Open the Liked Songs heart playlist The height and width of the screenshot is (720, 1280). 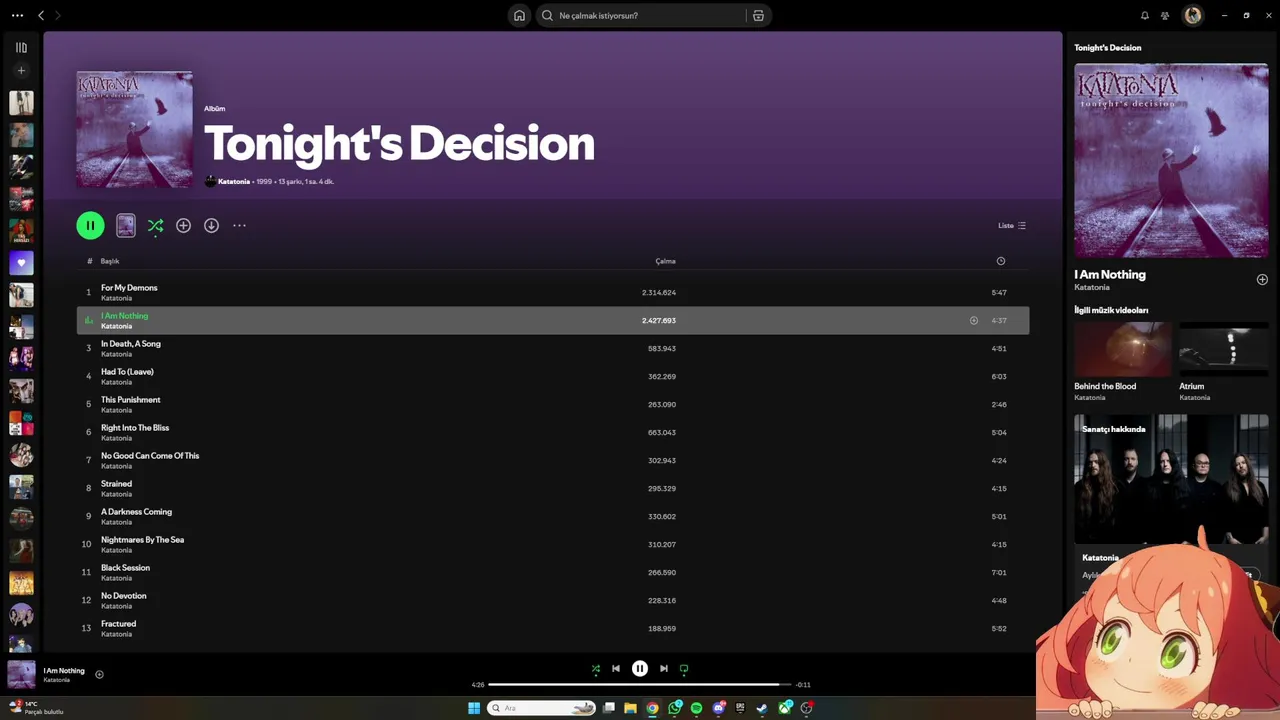[x=21, y=263]
